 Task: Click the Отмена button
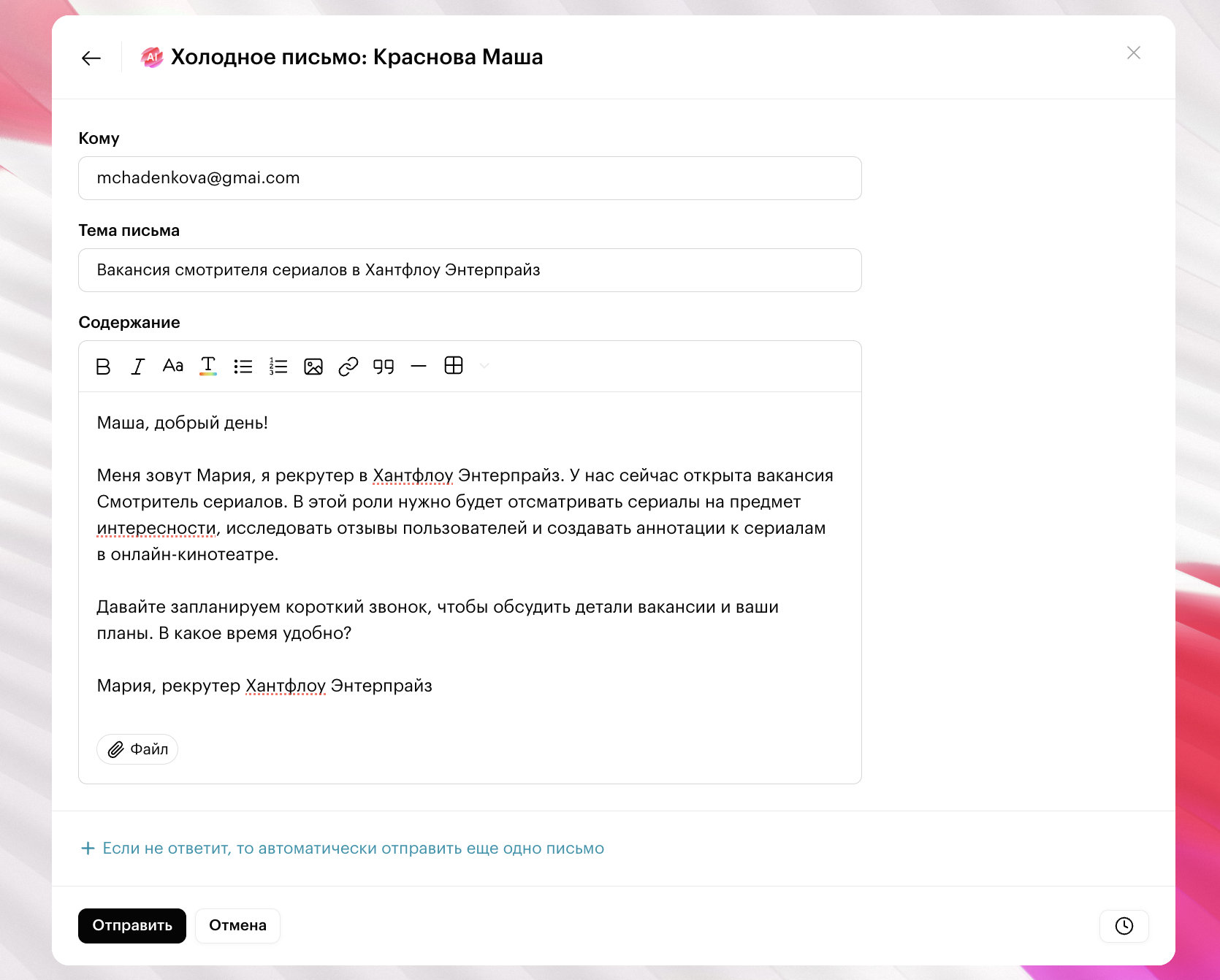coord(237,926)
